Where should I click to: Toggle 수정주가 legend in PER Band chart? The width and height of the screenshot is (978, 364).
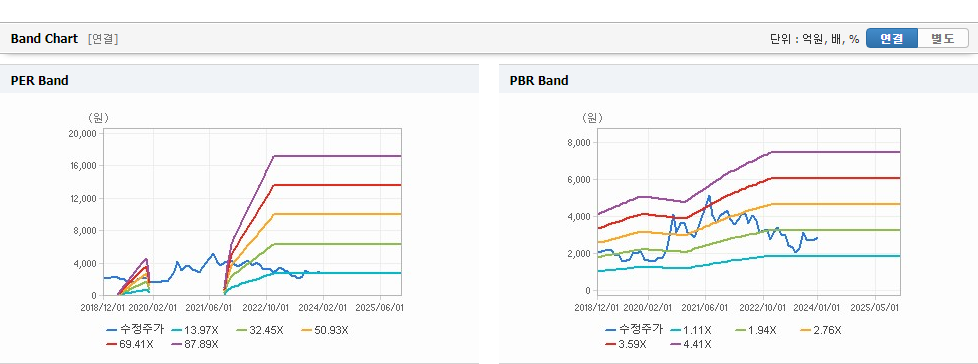pos(135,330)
